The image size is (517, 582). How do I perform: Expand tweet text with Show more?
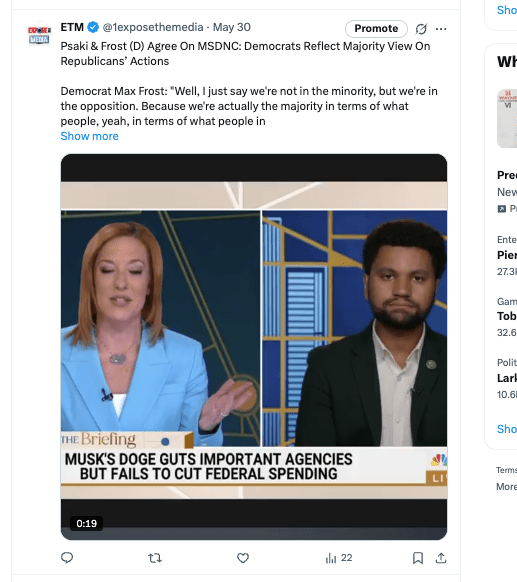[x=89, y=136]
